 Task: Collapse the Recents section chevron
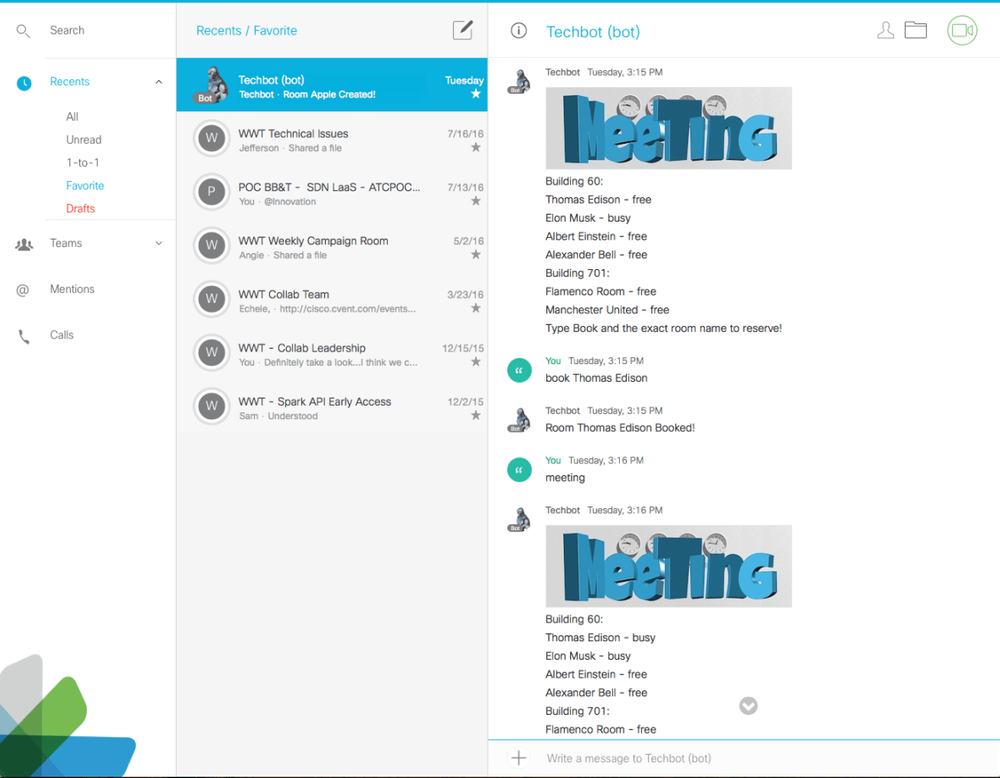159,82
